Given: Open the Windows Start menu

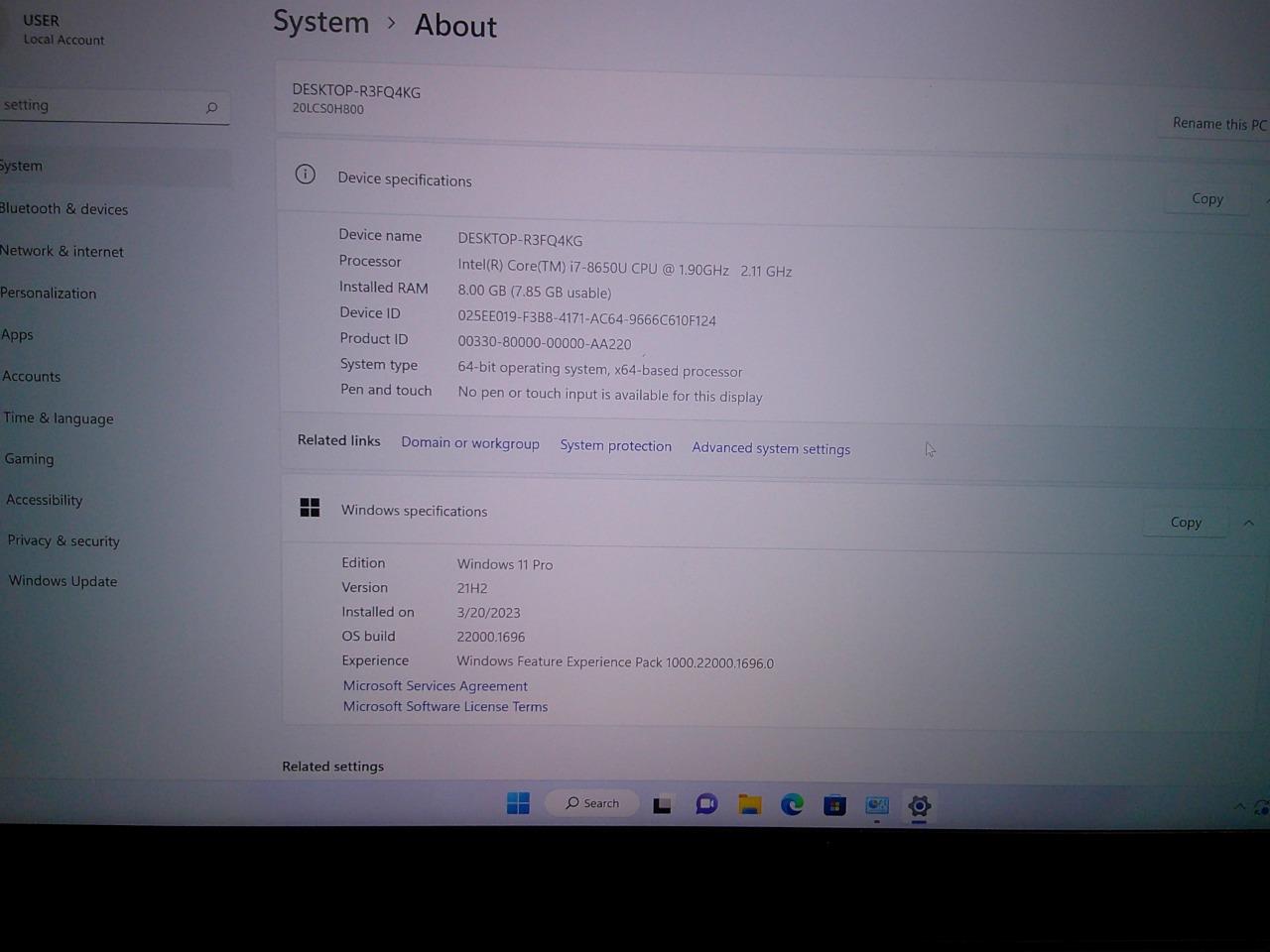Looking at the screenshot, I should click(518, 803).
